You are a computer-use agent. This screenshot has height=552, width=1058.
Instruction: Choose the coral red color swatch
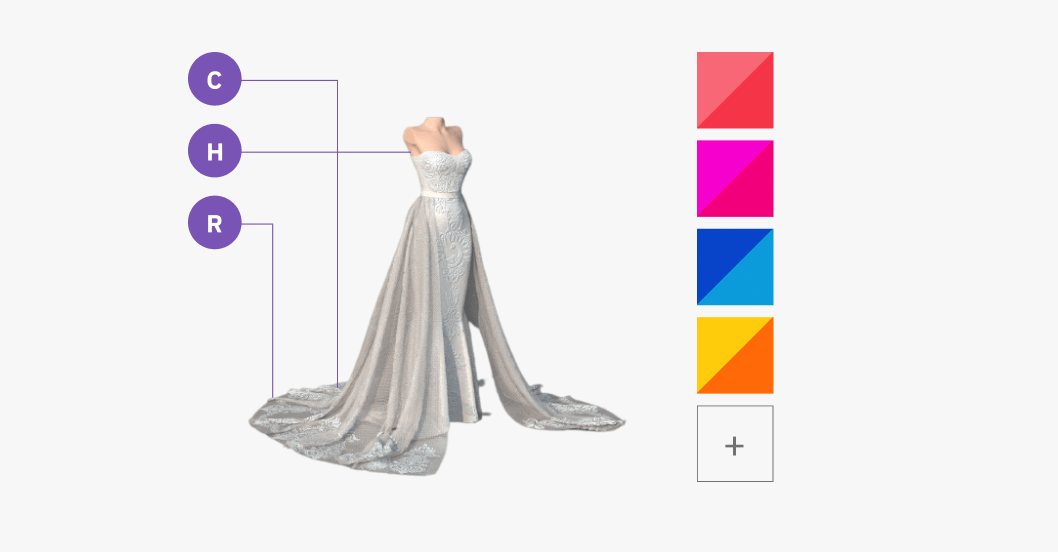[x=734, y=90]
